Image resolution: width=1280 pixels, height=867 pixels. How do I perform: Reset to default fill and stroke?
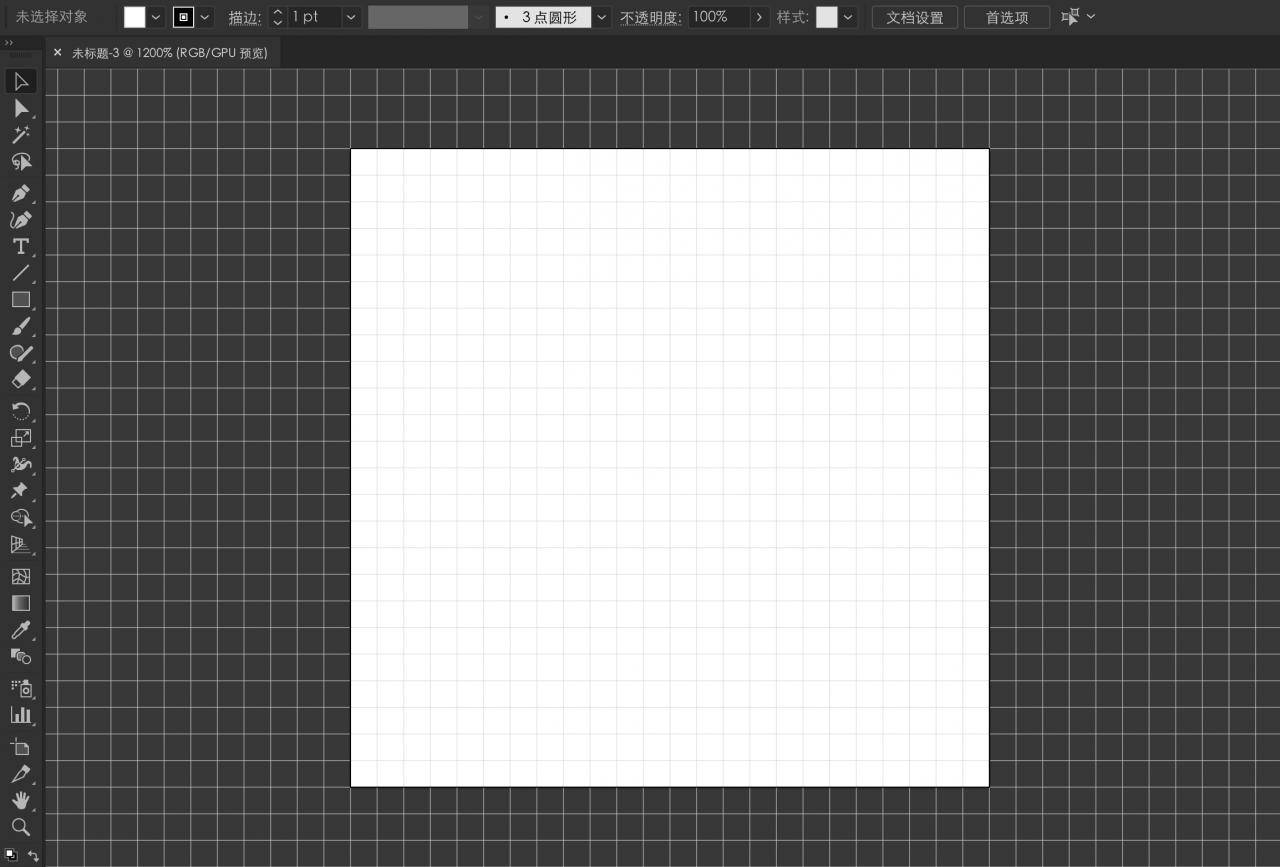[x=11, y=855]
